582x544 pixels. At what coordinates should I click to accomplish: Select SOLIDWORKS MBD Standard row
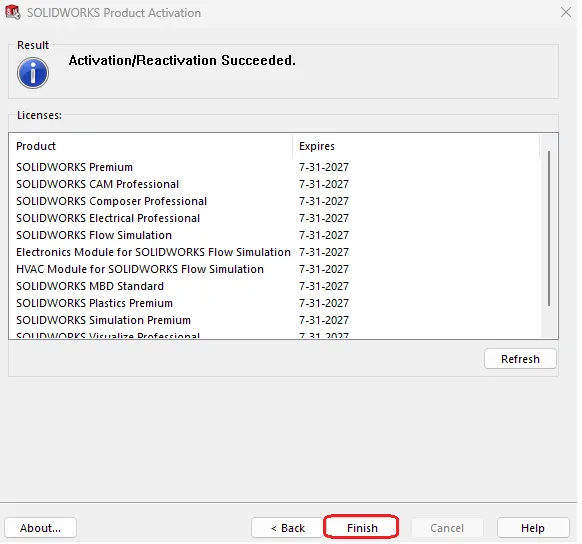click(x=275, y=286)
